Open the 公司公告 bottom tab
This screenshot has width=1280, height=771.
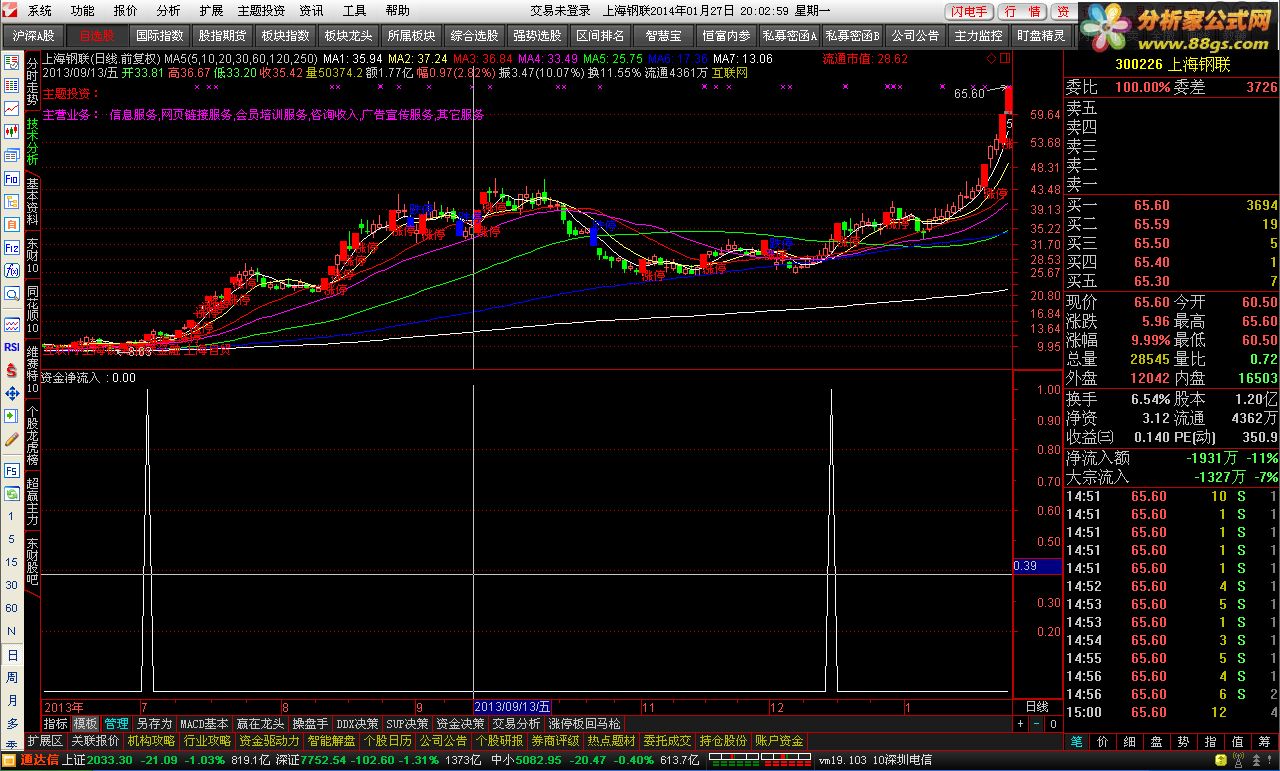point(443,741)
